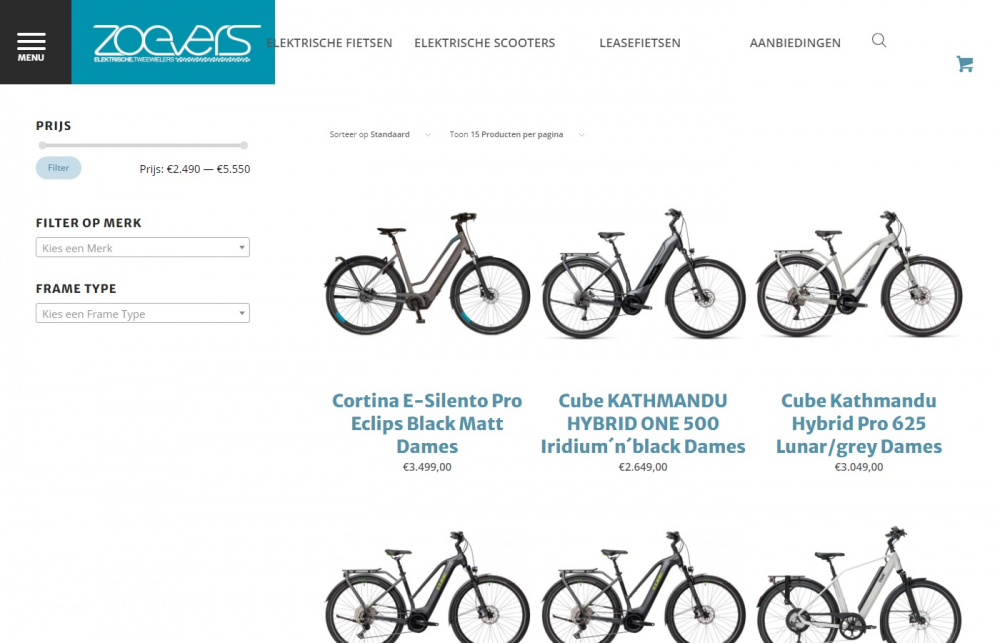Open the search magnifier icon
1000x643 pixels.
(x=879, y=41)
